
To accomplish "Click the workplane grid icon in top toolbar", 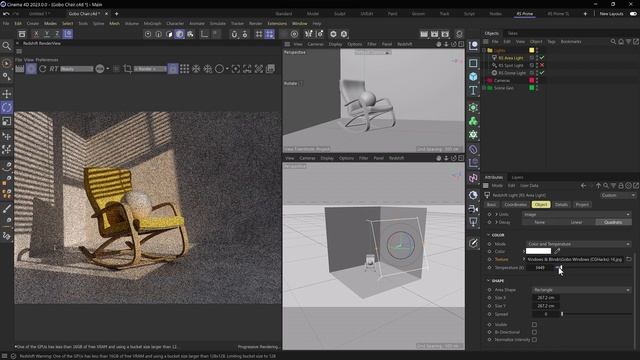I will [259, 34].
